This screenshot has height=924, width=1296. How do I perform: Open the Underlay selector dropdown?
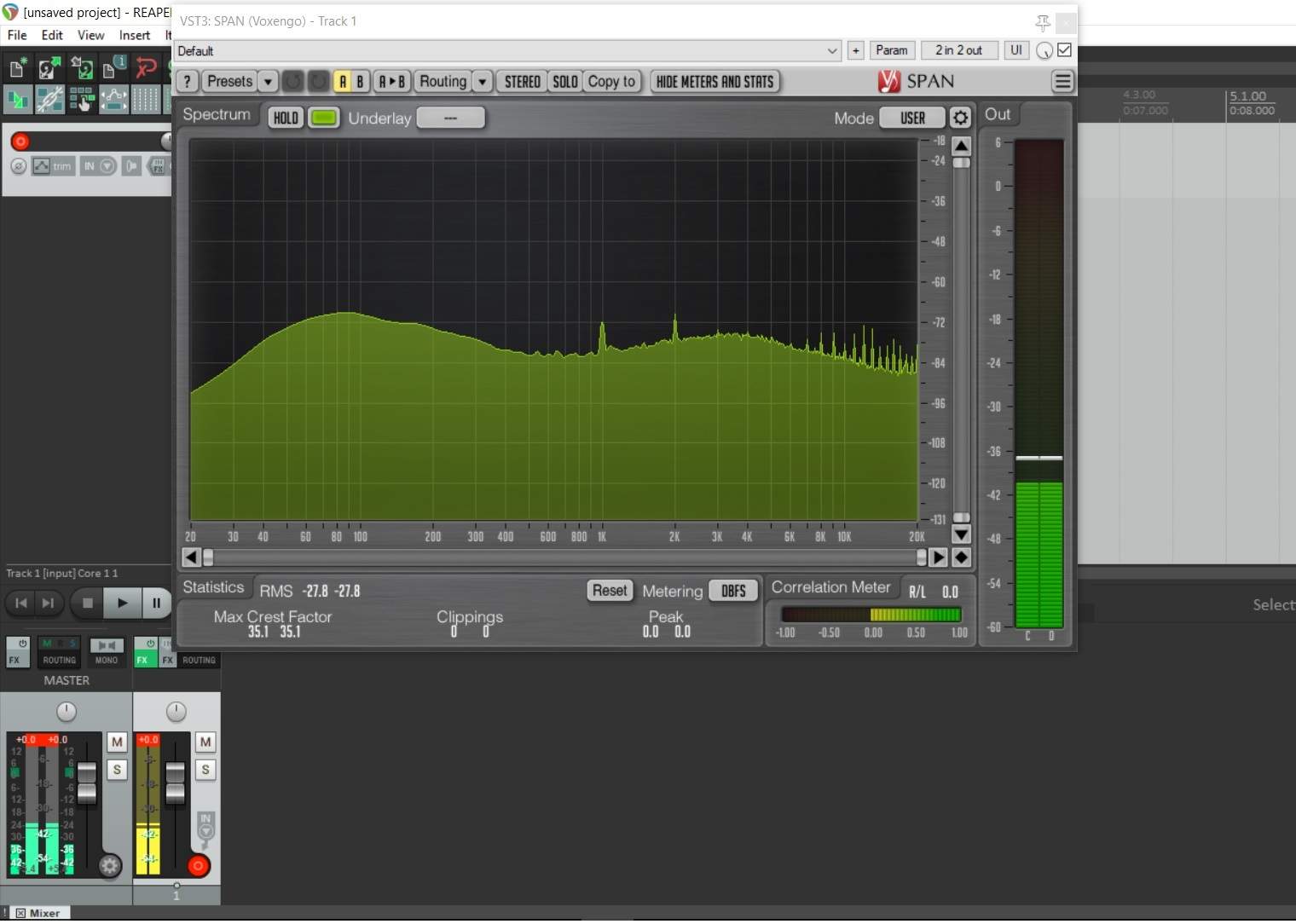click(x=450, y=118)
